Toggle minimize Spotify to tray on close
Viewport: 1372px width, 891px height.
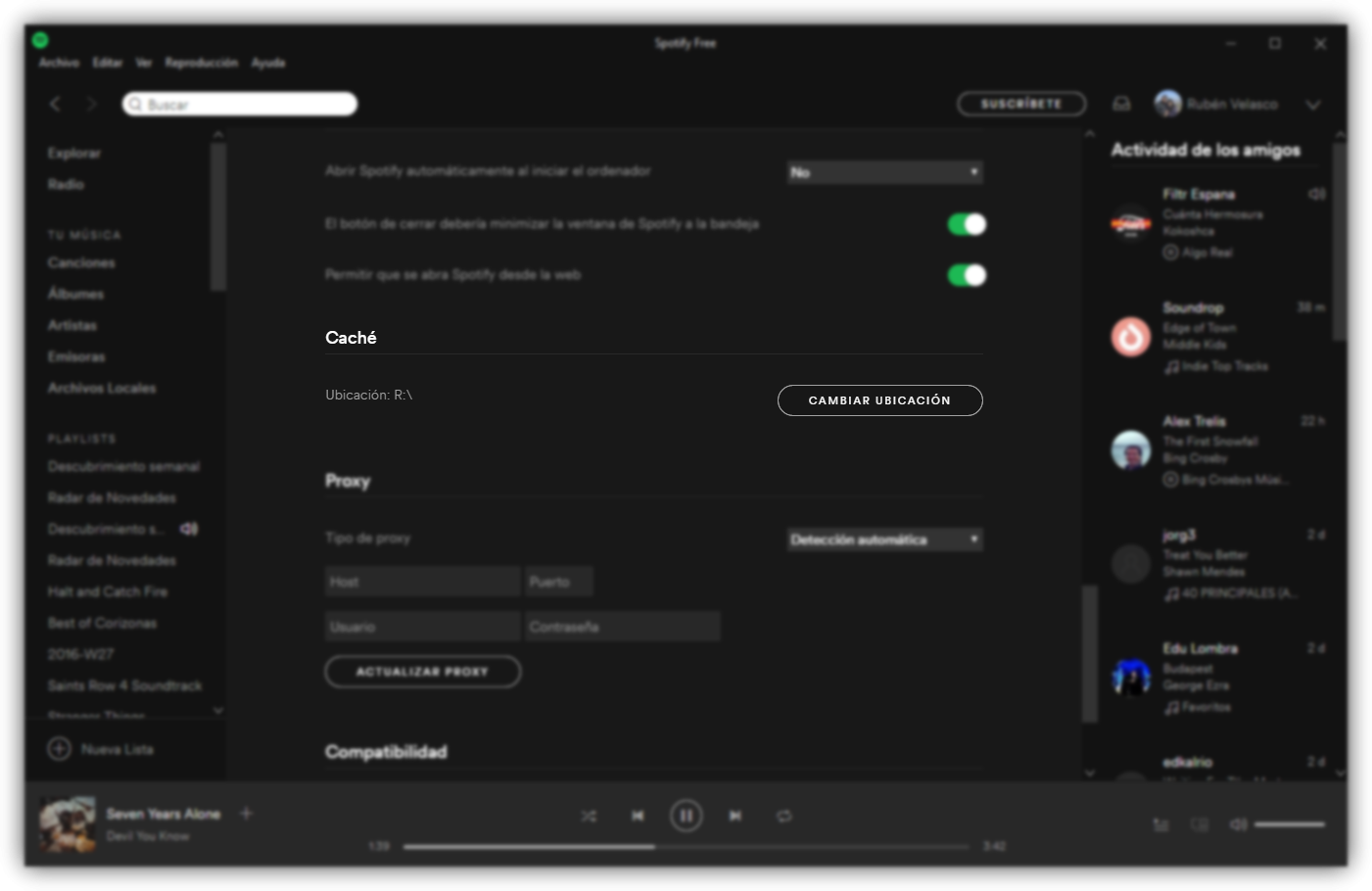pos(967,224)
